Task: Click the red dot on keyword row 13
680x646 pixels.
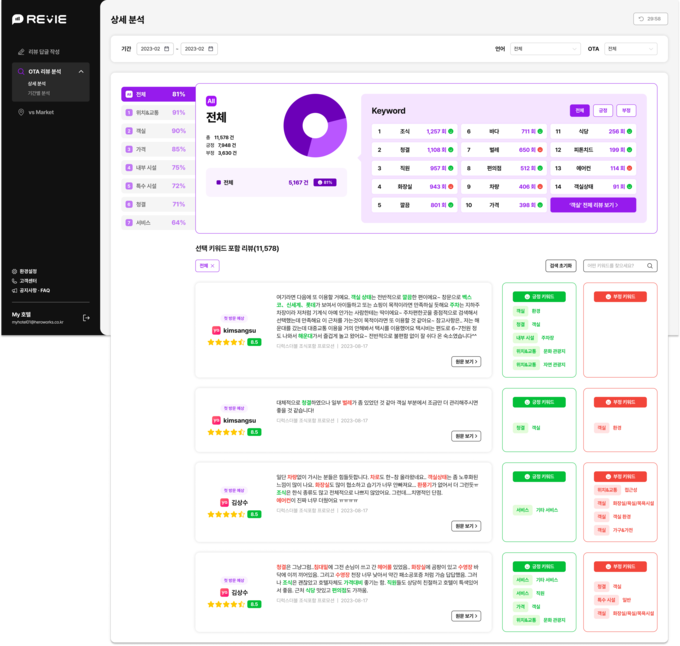Action: pyautogui.click(x=629, y=168)
